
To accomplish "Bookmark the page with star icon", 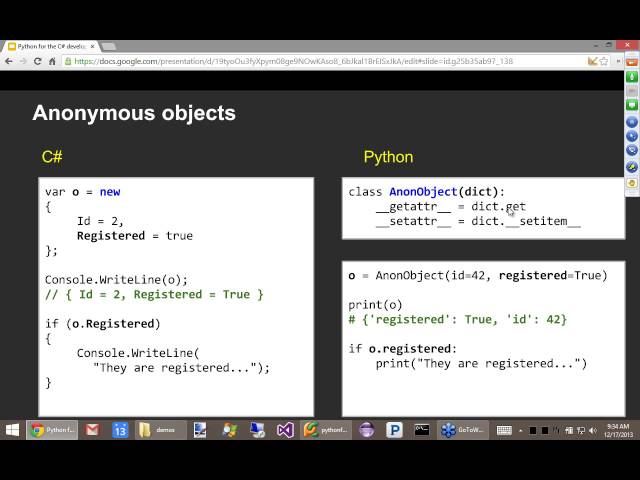I will pos(604,61).
